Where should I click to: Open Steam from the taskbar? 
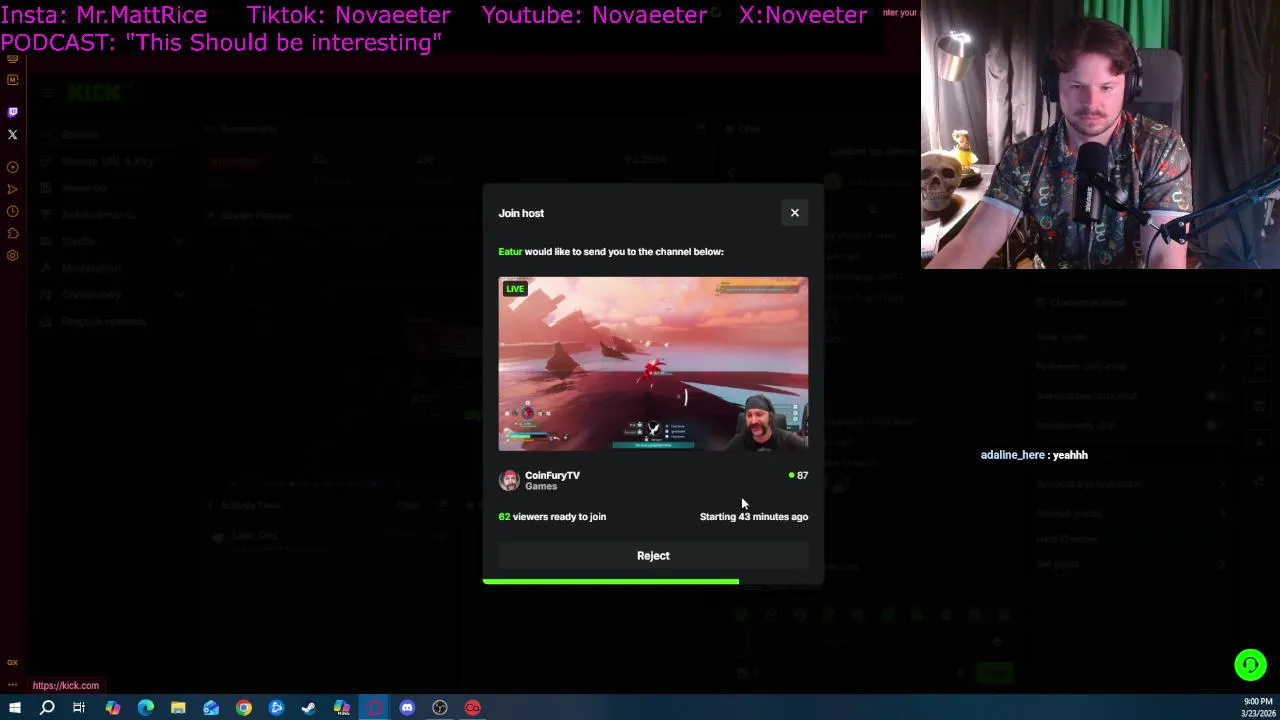(x=309, y=708)
